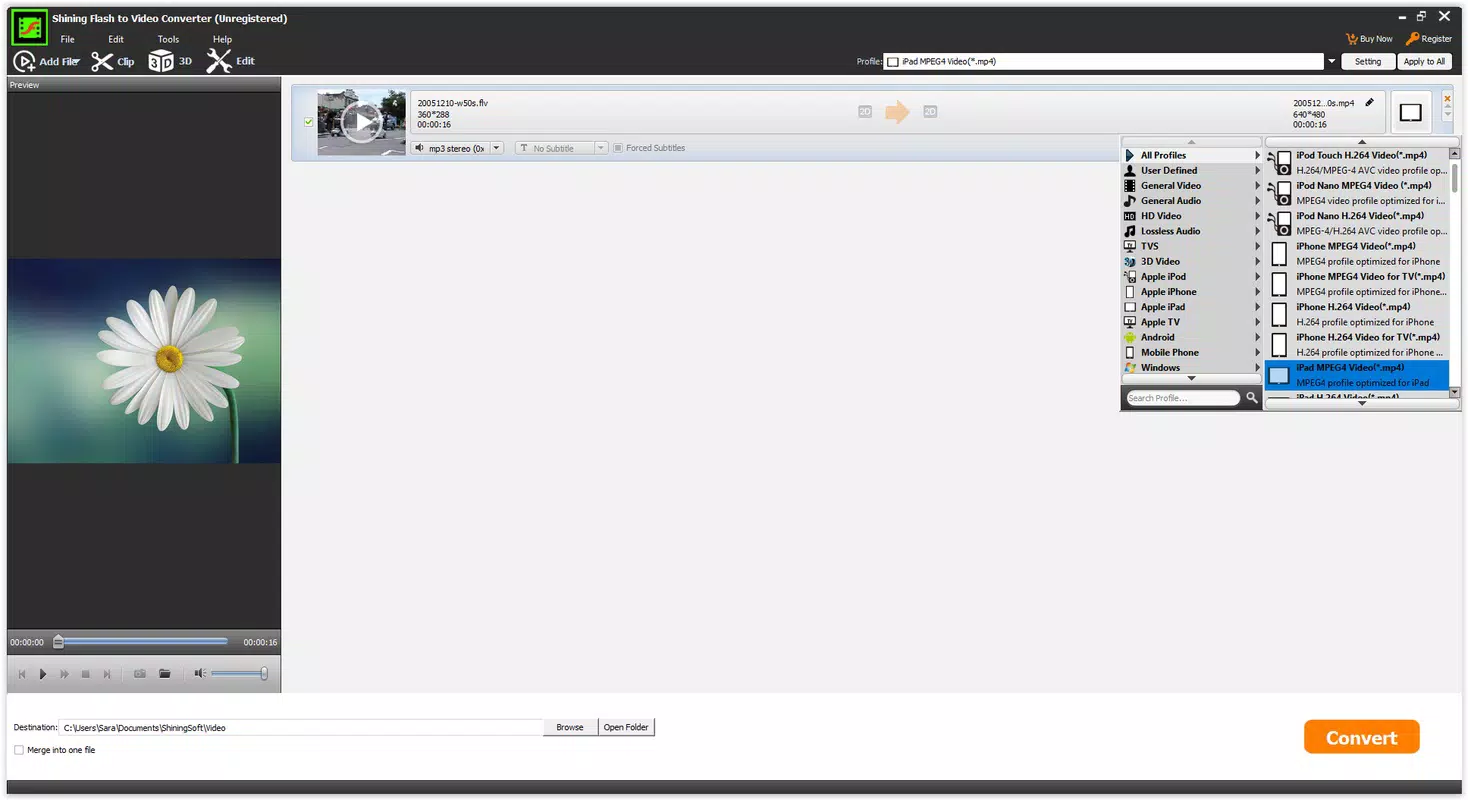Image resolution: width=1468 pixels, height=800 pixels.
Task: Open the Profile dropdown arrow
Action: click(x=1331, y=62)
